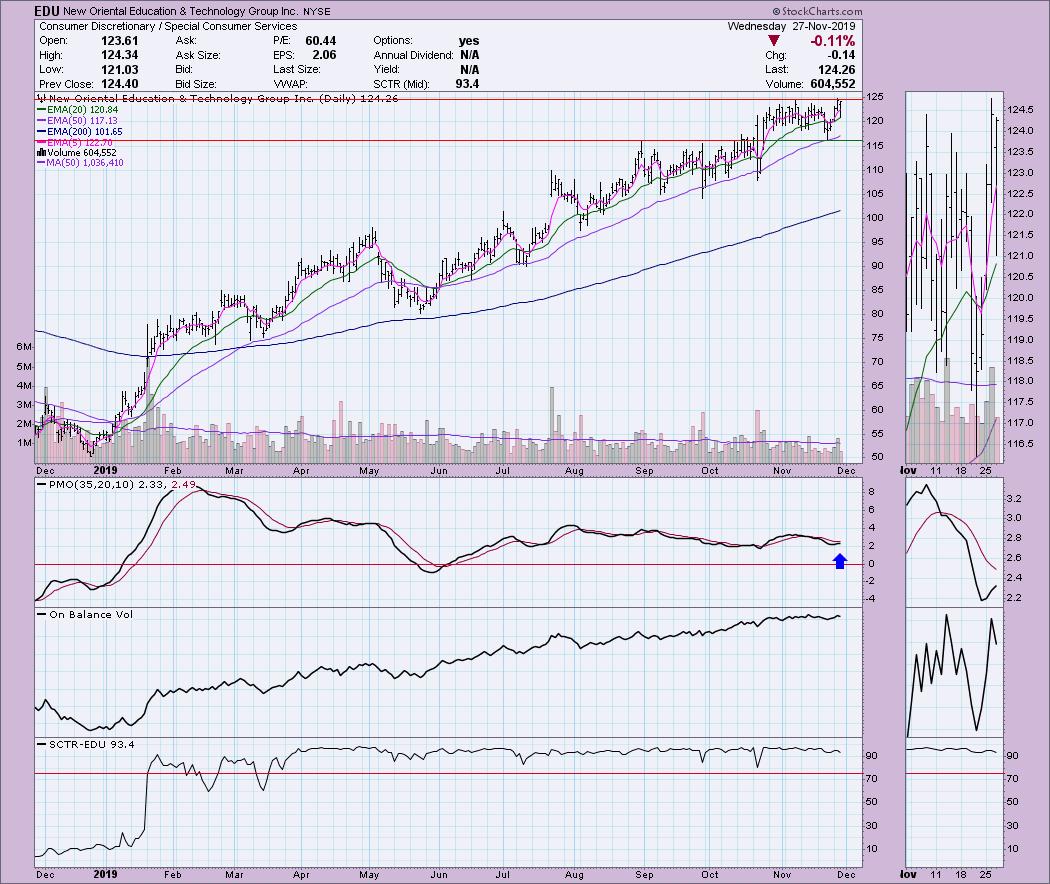Image resolution: width=1050 pixels, height=884 pixels.
Task: Click the EMA(5) 122.70 legend entry
Action: pos(75,143)
